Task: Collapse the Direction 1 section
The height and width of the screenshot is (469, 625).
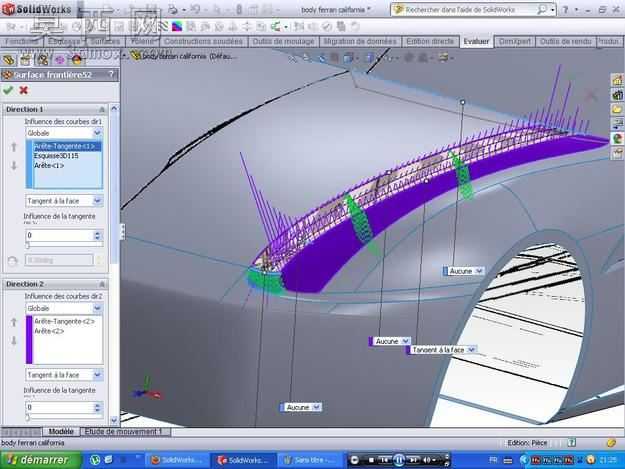Action: [102, 109]
